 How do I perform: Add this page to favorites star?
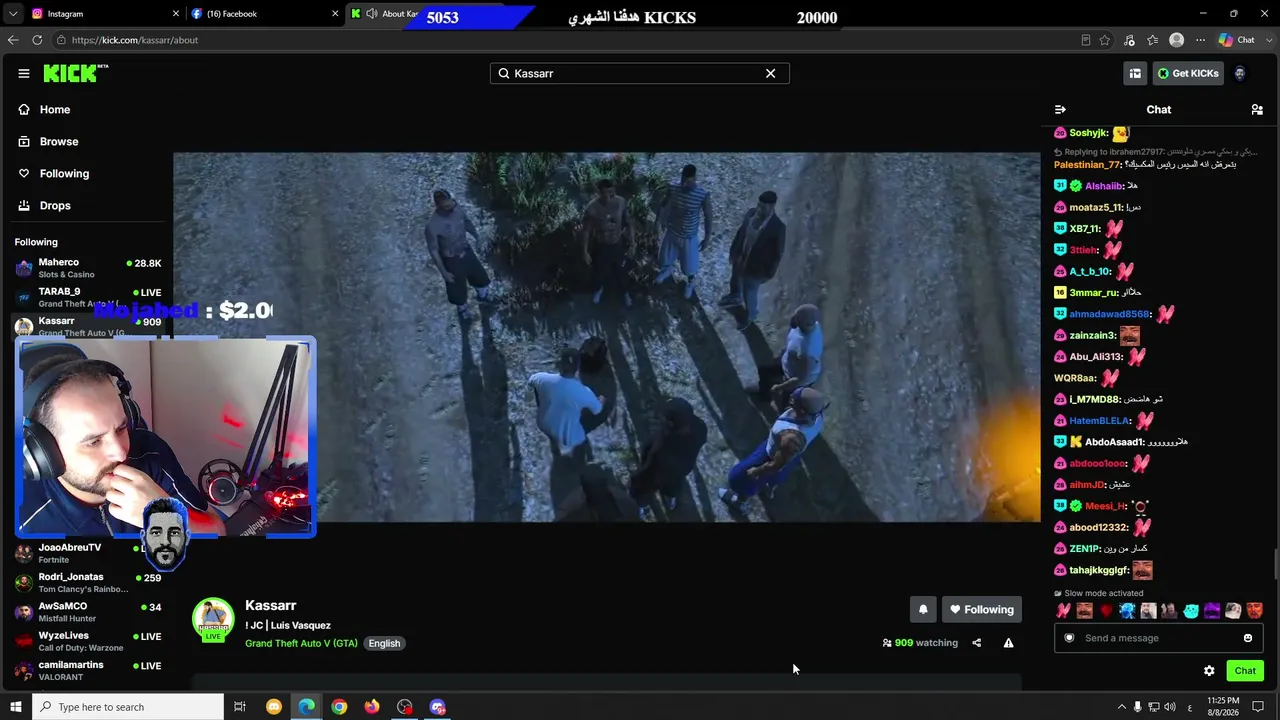[x=1105, y=40]
